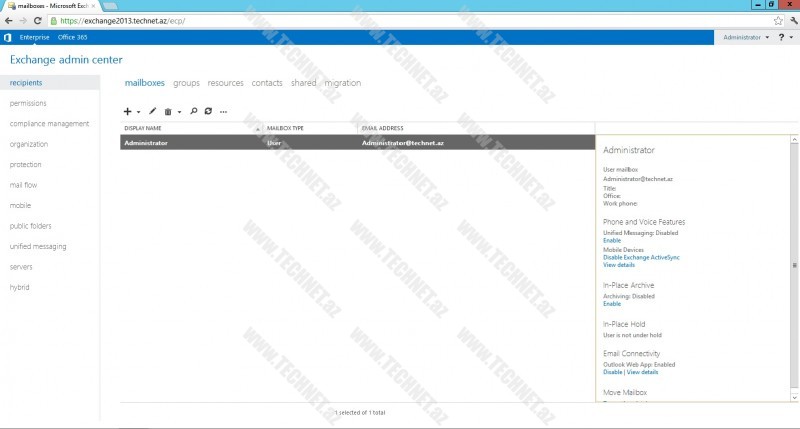Click the delete trash can icon

click(168, 111)
